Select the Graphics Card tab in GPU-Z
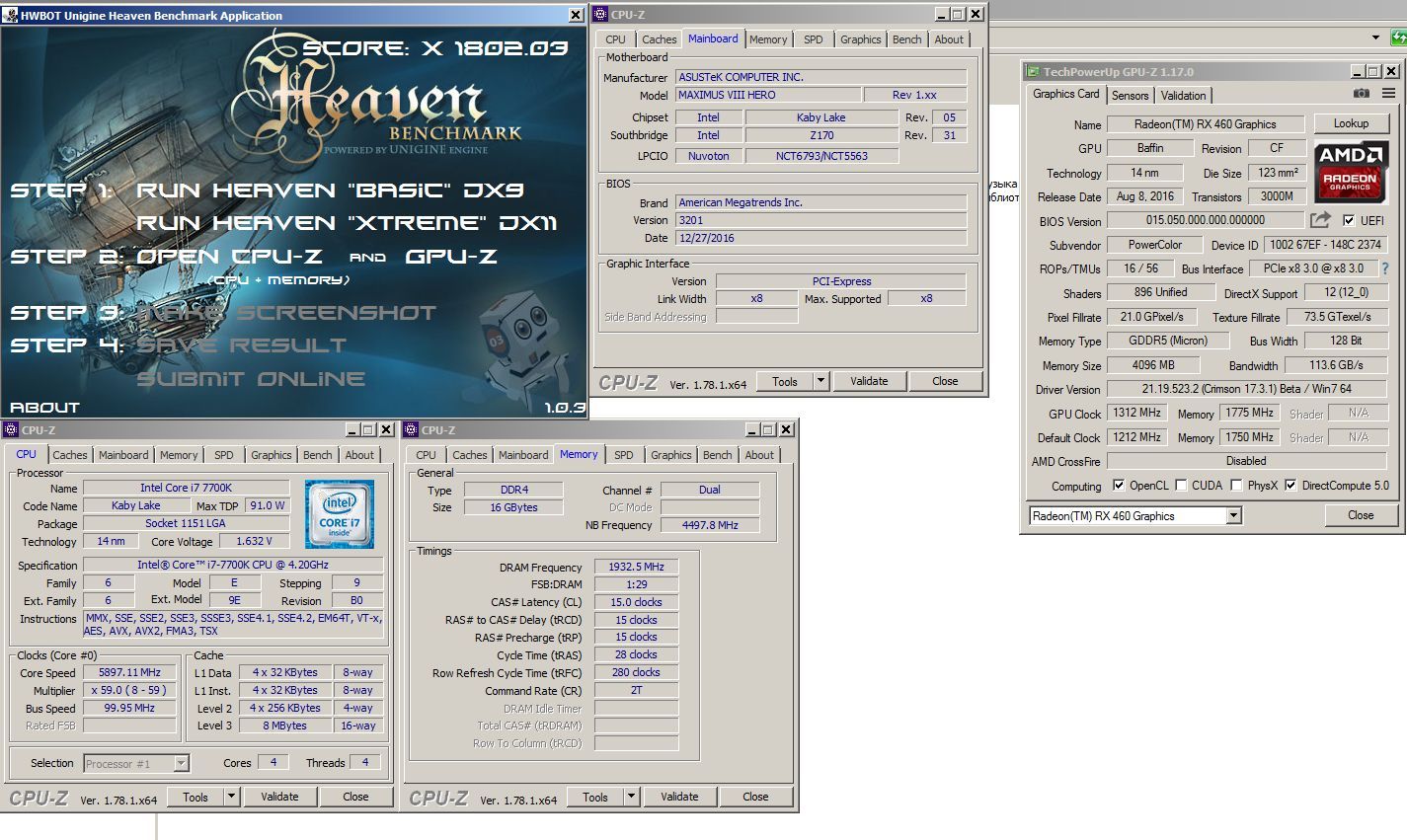 pyautogui.click(x=1065, y=94)
